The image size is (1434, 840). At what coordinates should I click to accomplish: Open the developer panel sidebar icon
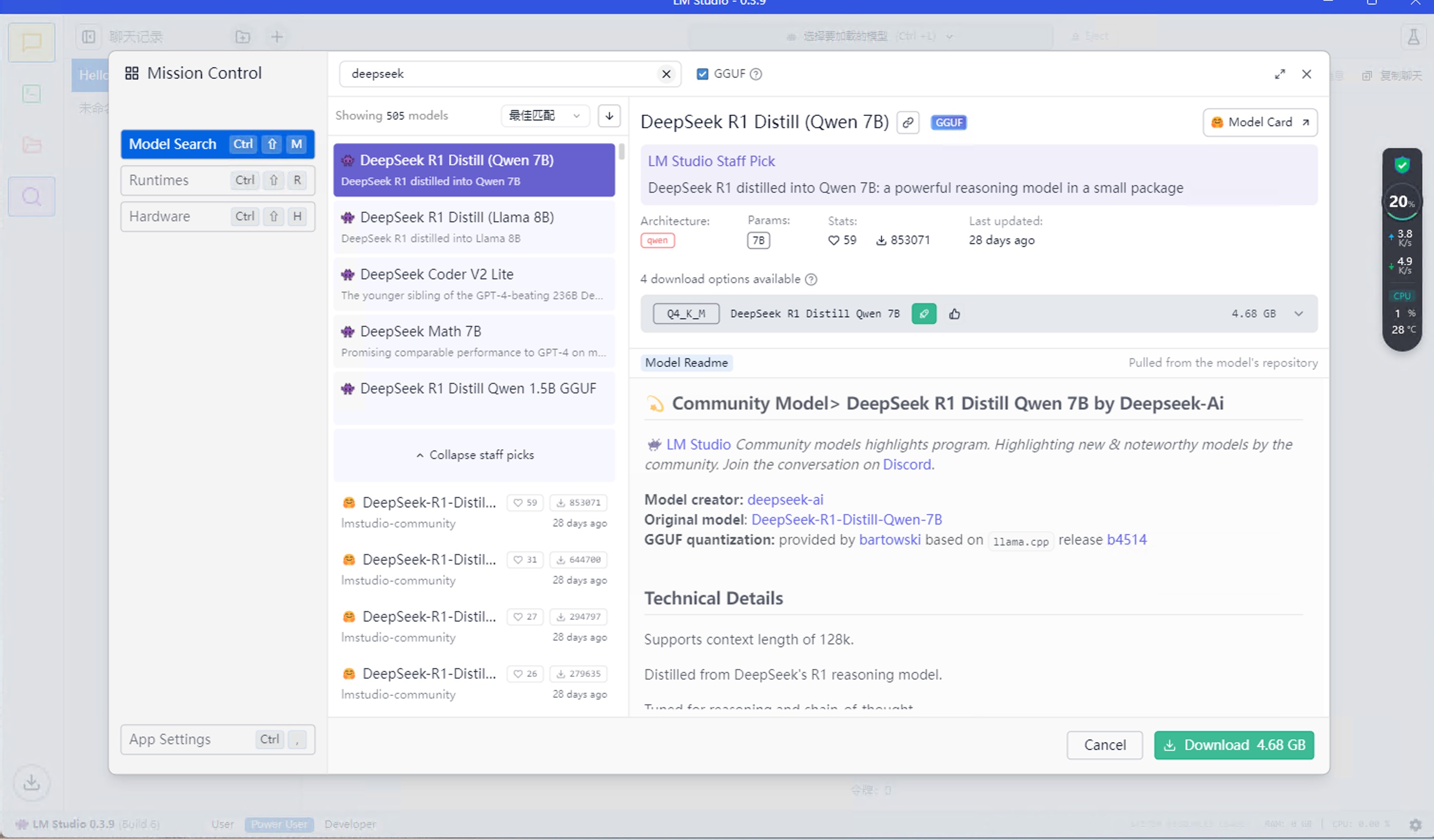(31, 94)
